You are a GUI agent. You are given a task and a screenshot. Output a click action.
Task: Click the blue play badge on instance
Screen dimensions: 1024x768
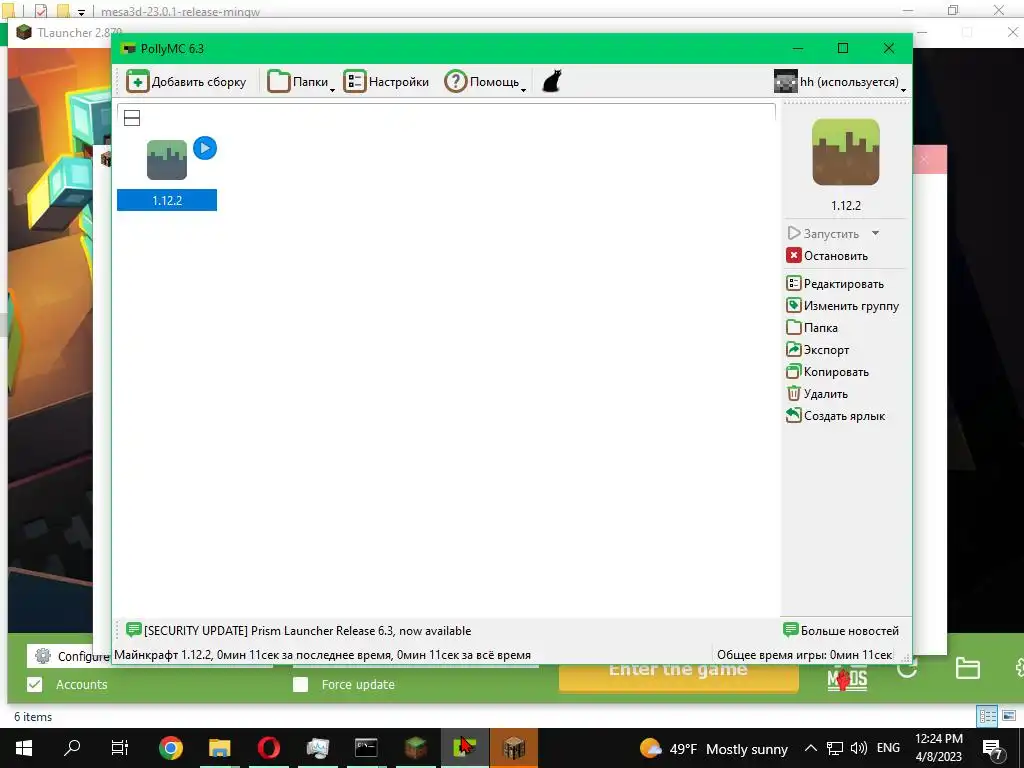(205, 148)
